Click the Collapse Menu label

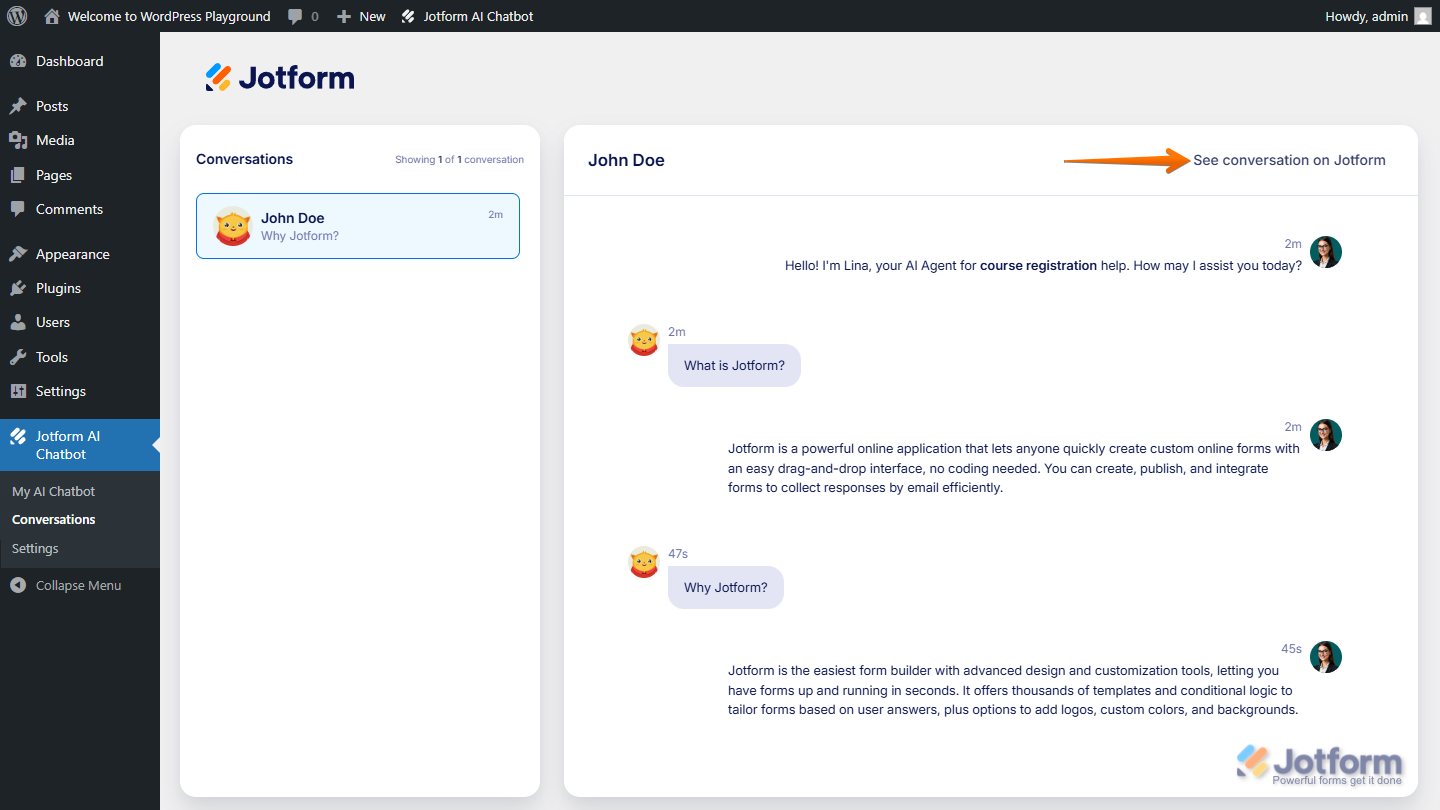78,585
